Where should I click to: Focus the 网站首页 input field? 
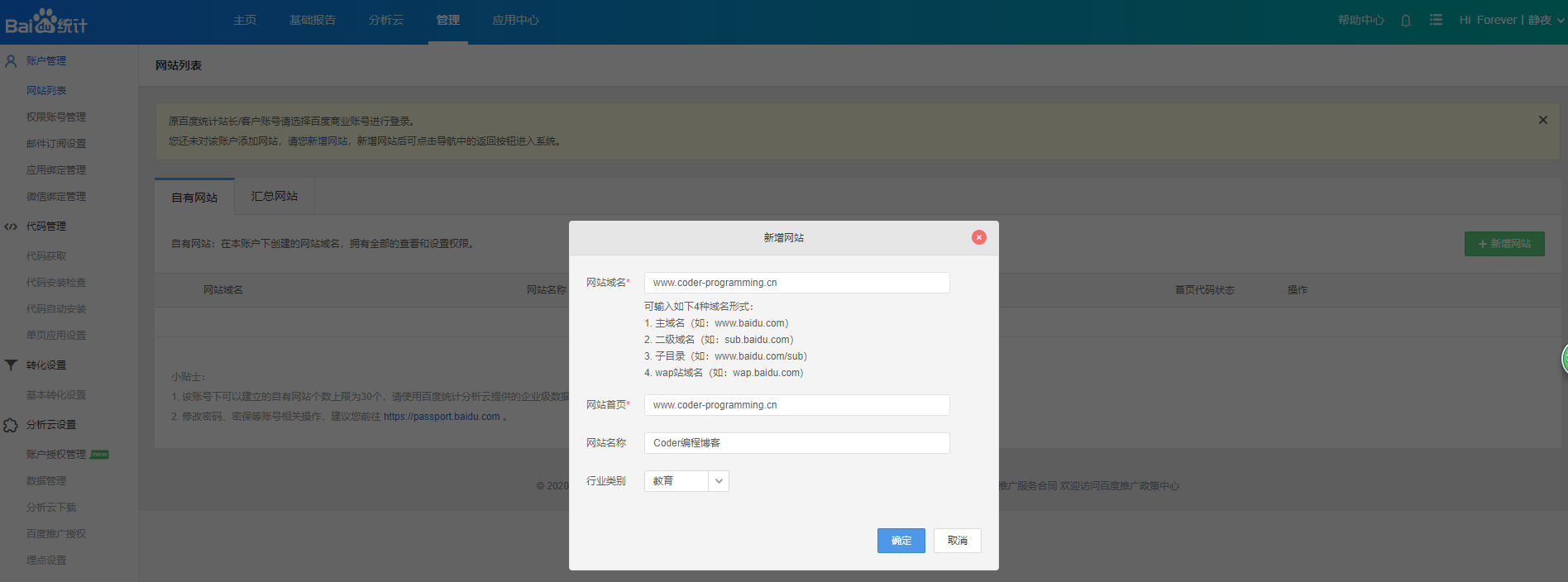[797, 405]
